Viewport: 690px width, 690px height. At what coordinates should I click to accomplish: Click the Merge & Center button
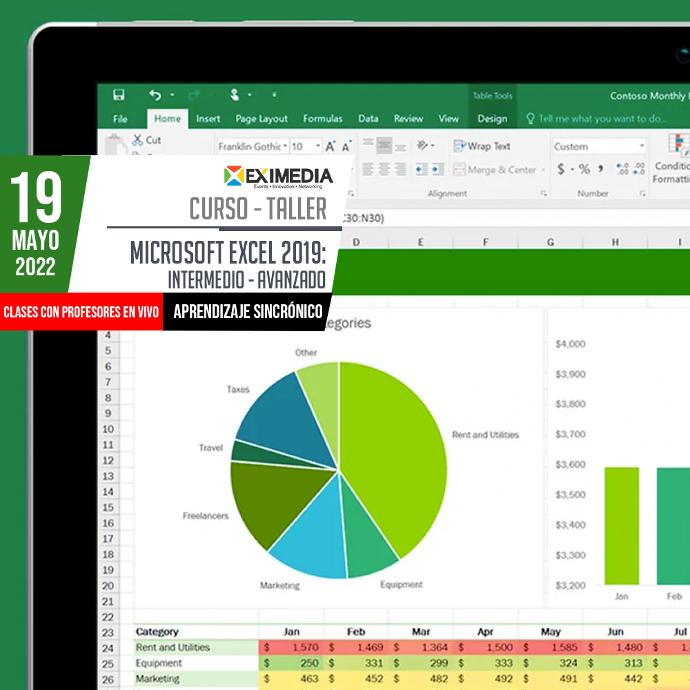[495, 169]
